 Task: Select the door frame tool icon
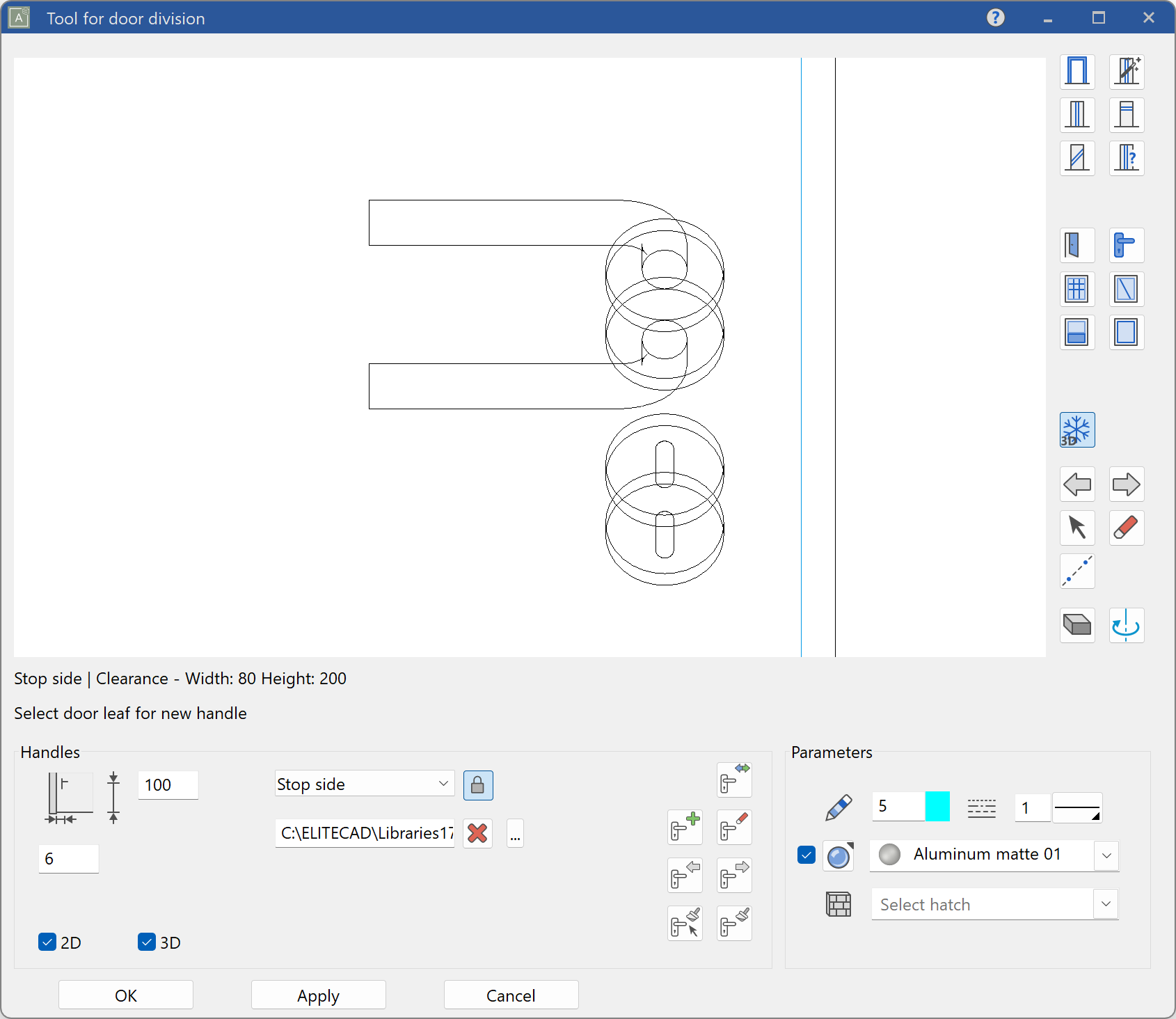coord(1077,72)
